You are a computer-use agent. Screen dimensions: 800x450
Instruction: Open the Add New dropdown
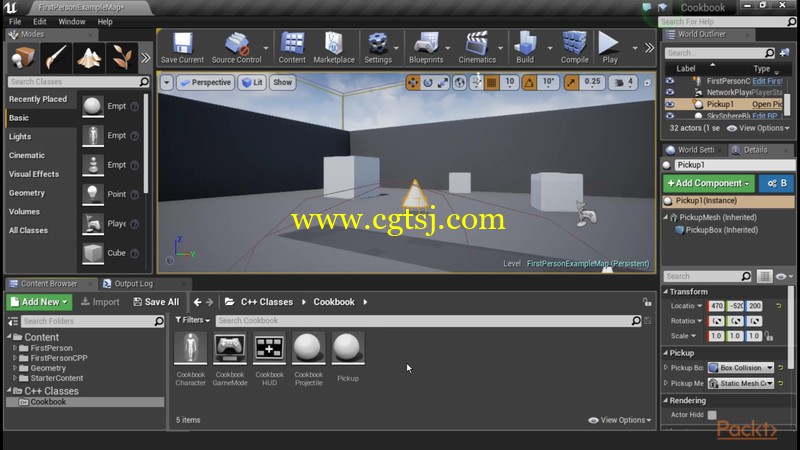(39, 302)
